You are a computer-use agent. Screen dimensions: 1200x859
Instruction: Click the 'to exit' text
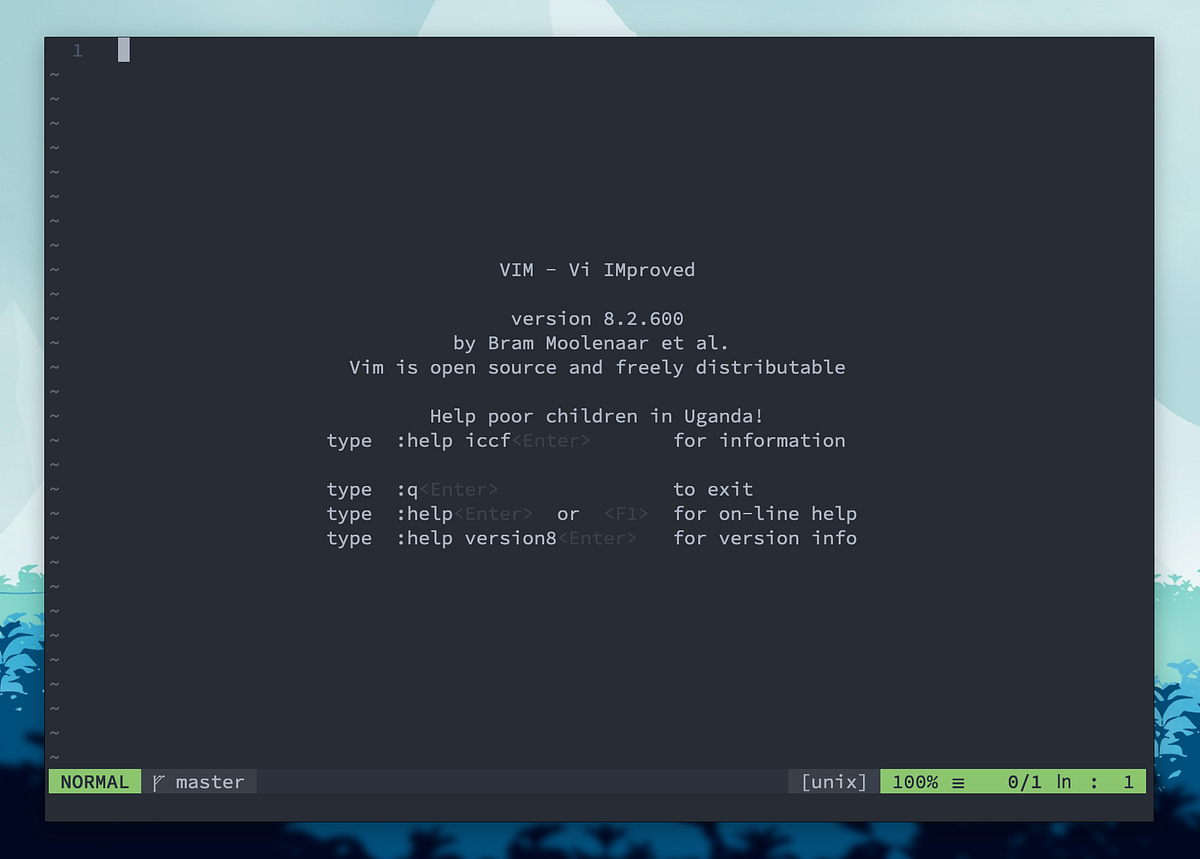pyautogui.click(x=713, y=490)
